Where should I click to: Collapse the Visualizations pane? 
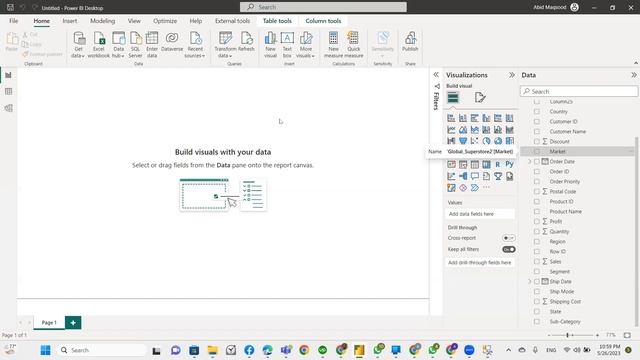pyautogui.click(x=512, y=75)
